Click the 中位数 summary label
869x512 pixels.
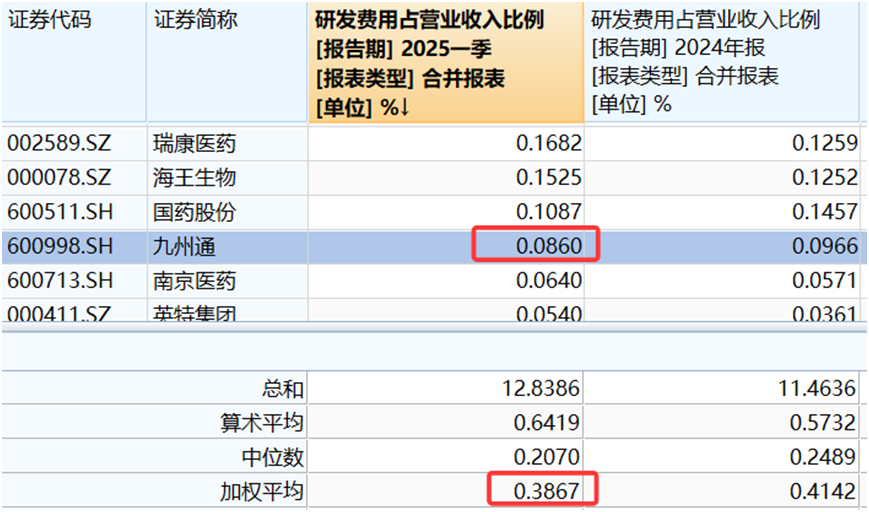[x=272, y=457]
